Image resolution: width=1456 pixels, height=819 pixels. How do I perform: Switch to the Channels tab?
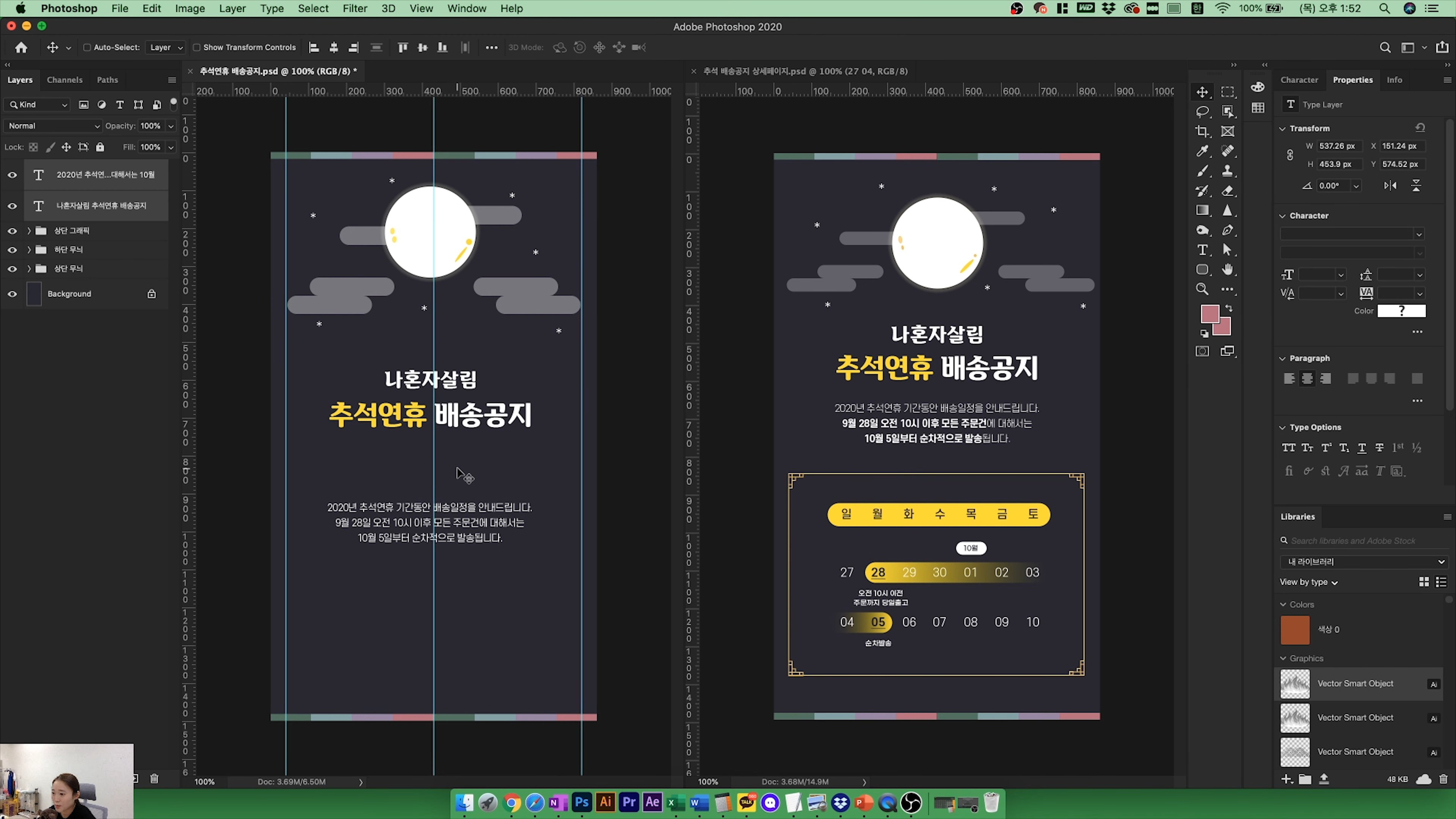(64, 80)
